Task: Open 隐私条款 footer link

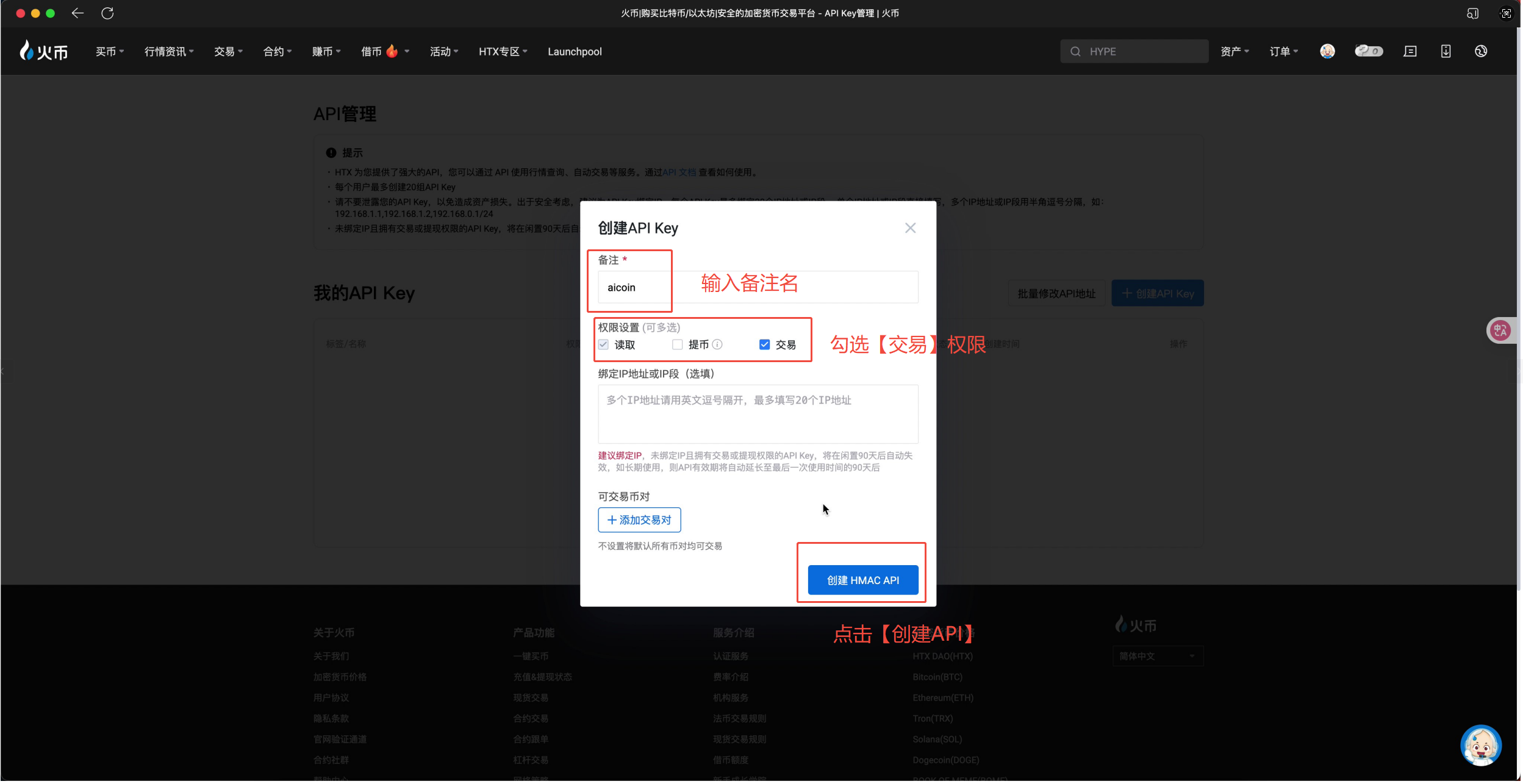Action: point(331,719)
